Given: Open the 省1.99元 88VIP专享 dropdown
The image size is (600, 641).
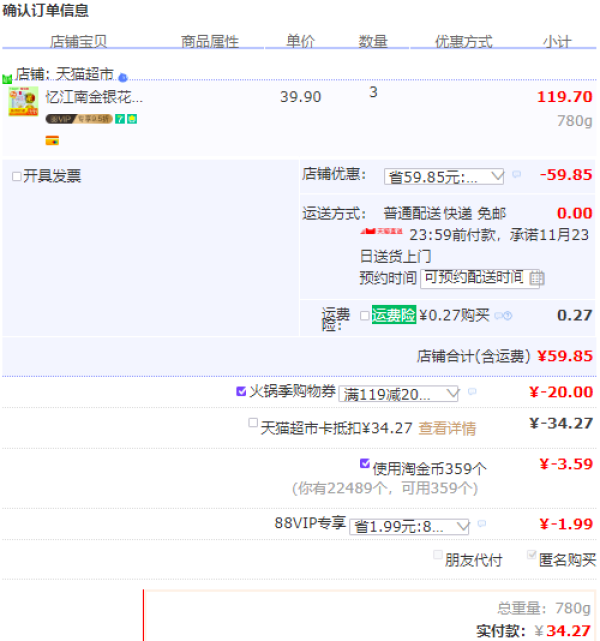Looking at the screenshot, I should pos(410,527).
